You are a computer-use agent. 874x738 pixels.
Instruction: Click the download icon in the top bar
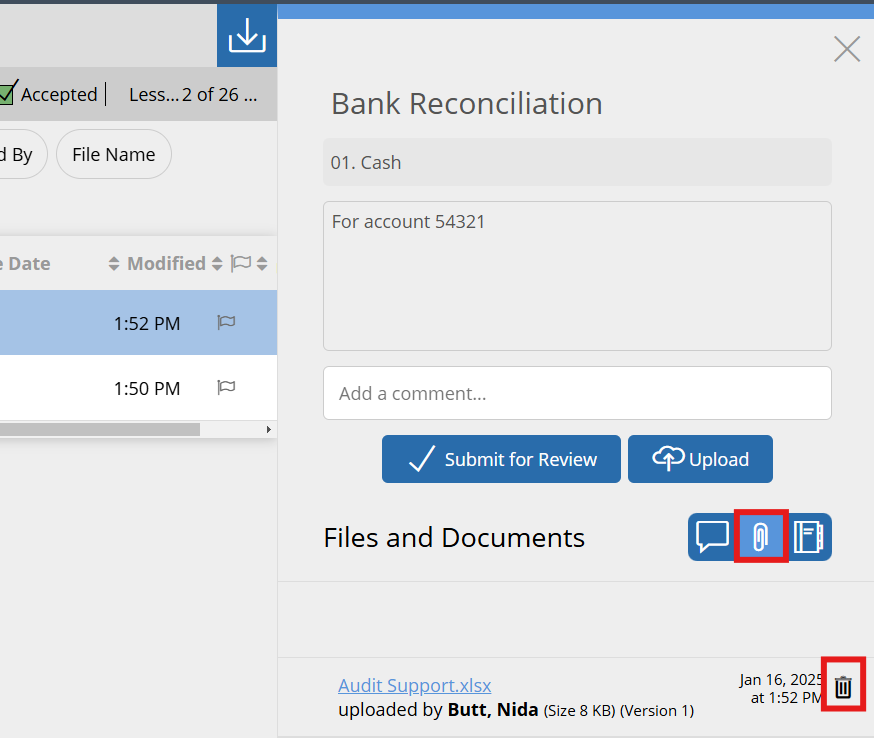click(x=246, y=36)
